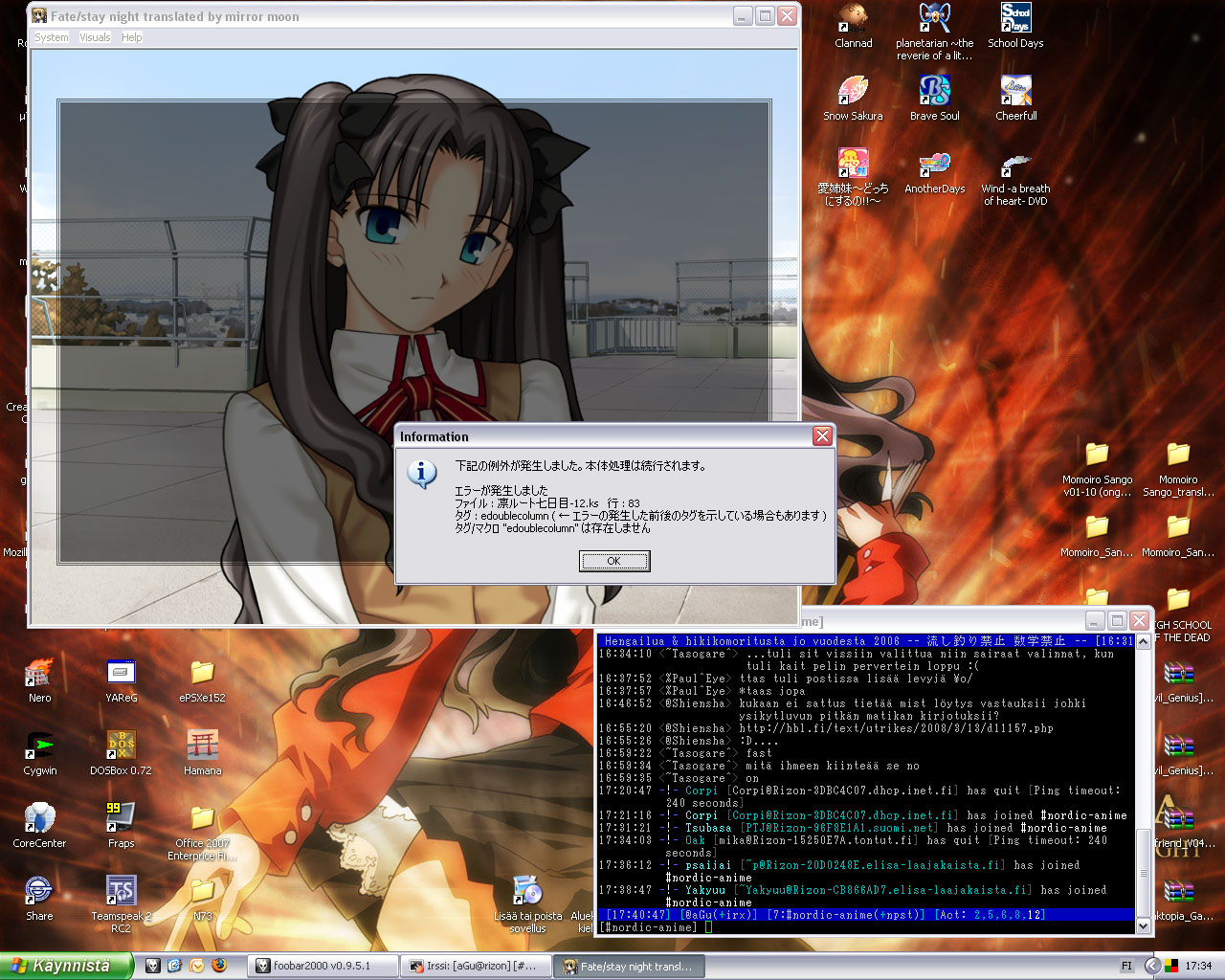This screenshot has height=980, width=1225.
Task: Click the Information dialog info icon
Action: click(422, 473)
